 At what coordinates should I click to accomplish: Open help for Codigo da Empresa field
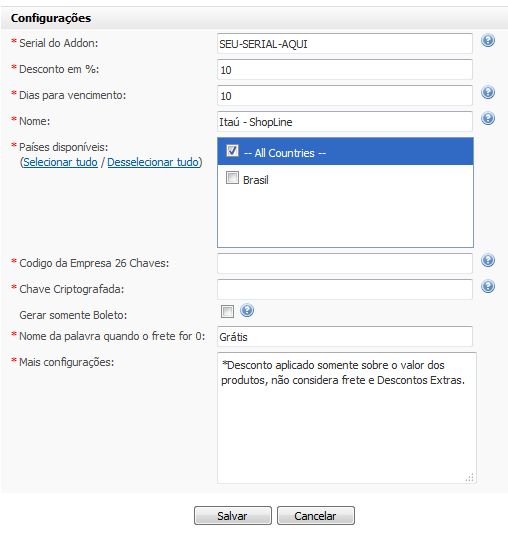pyautogui.click(x=488, y=260)
